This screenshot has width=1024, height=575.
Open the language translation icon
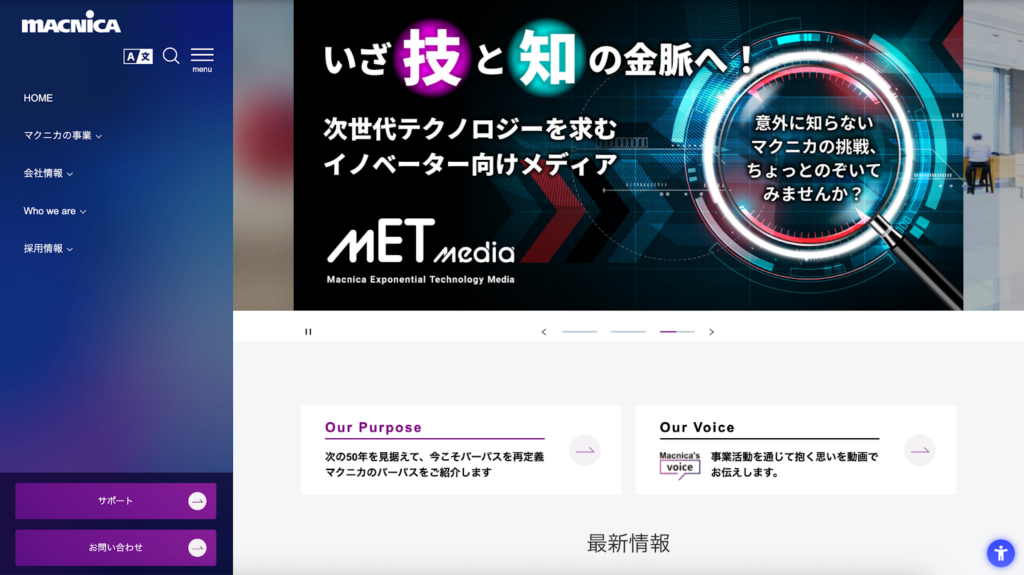[138, 56]
